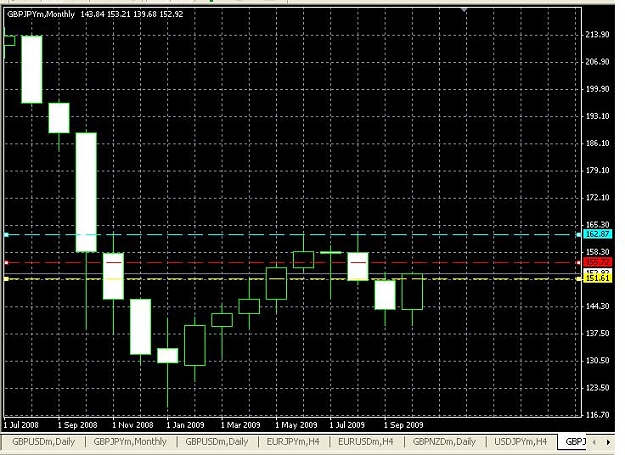Click the cyan 162.87 price label
625x455 pixels.
click(x=597, y=234)
